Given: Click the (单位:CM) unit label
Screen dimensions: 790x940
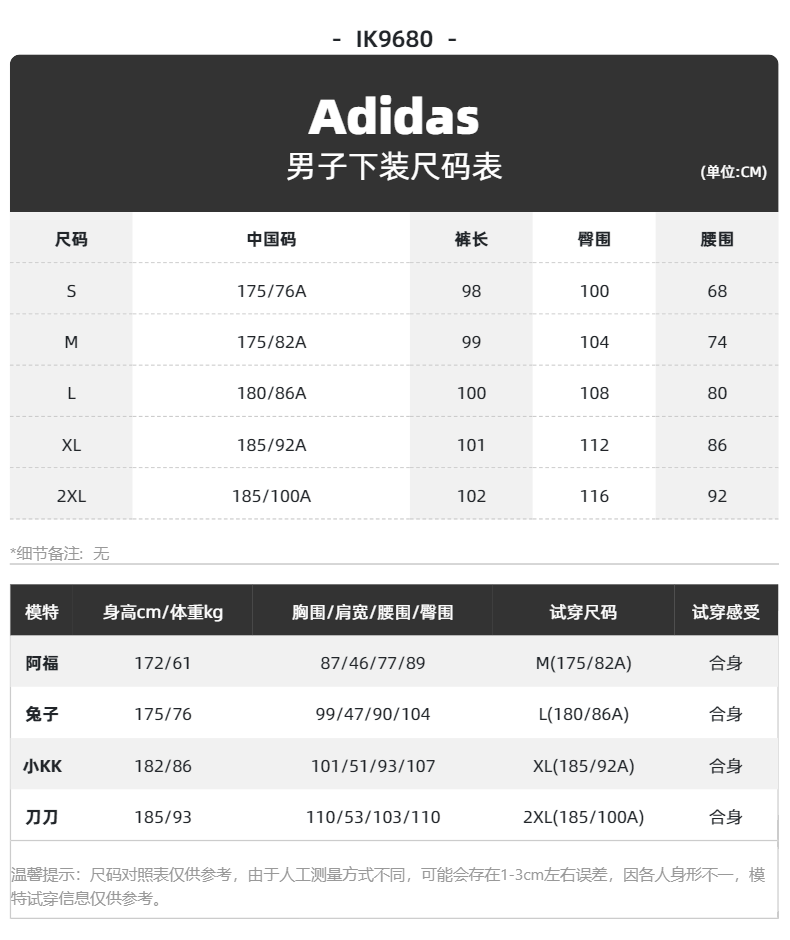Looking at the screenshot, I should coord(733,172).
